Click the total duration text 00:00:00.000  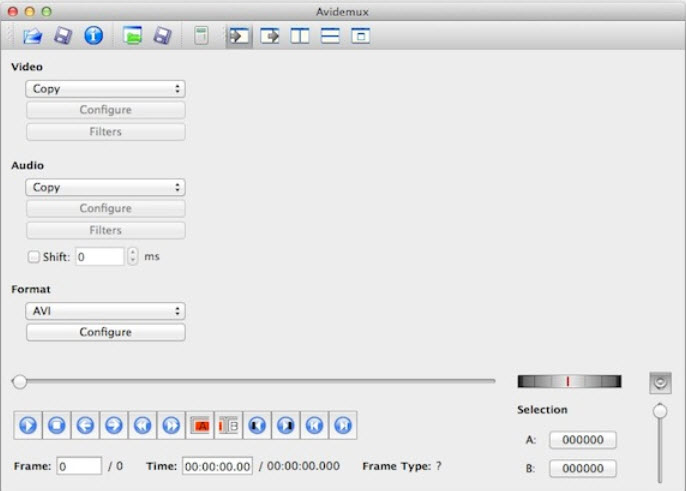click(303, 466)
